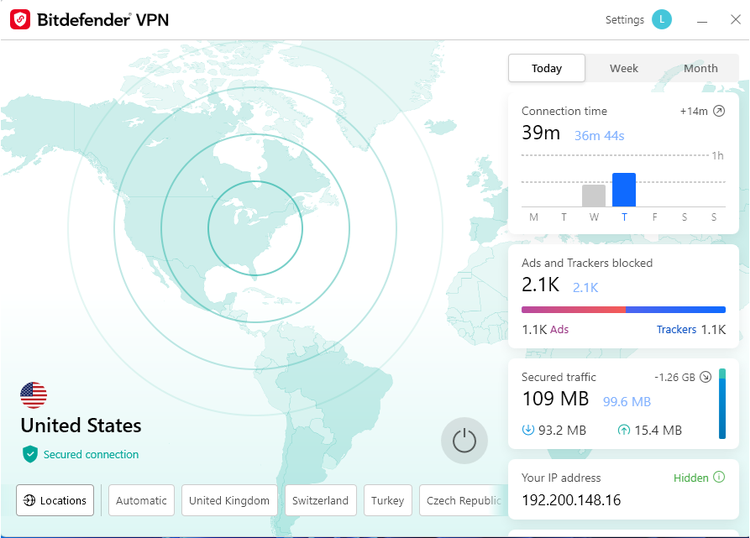Click the Secured connection text
Viewport: 750px width, 538px height.
click(91, 454)
